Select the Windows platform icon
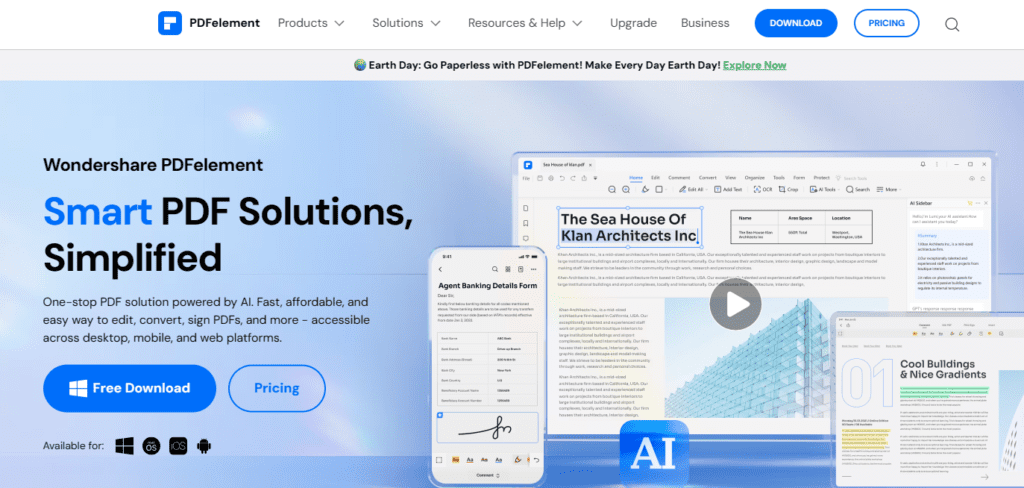This screenshot has width=1024, height=488. tap(125, 446)
